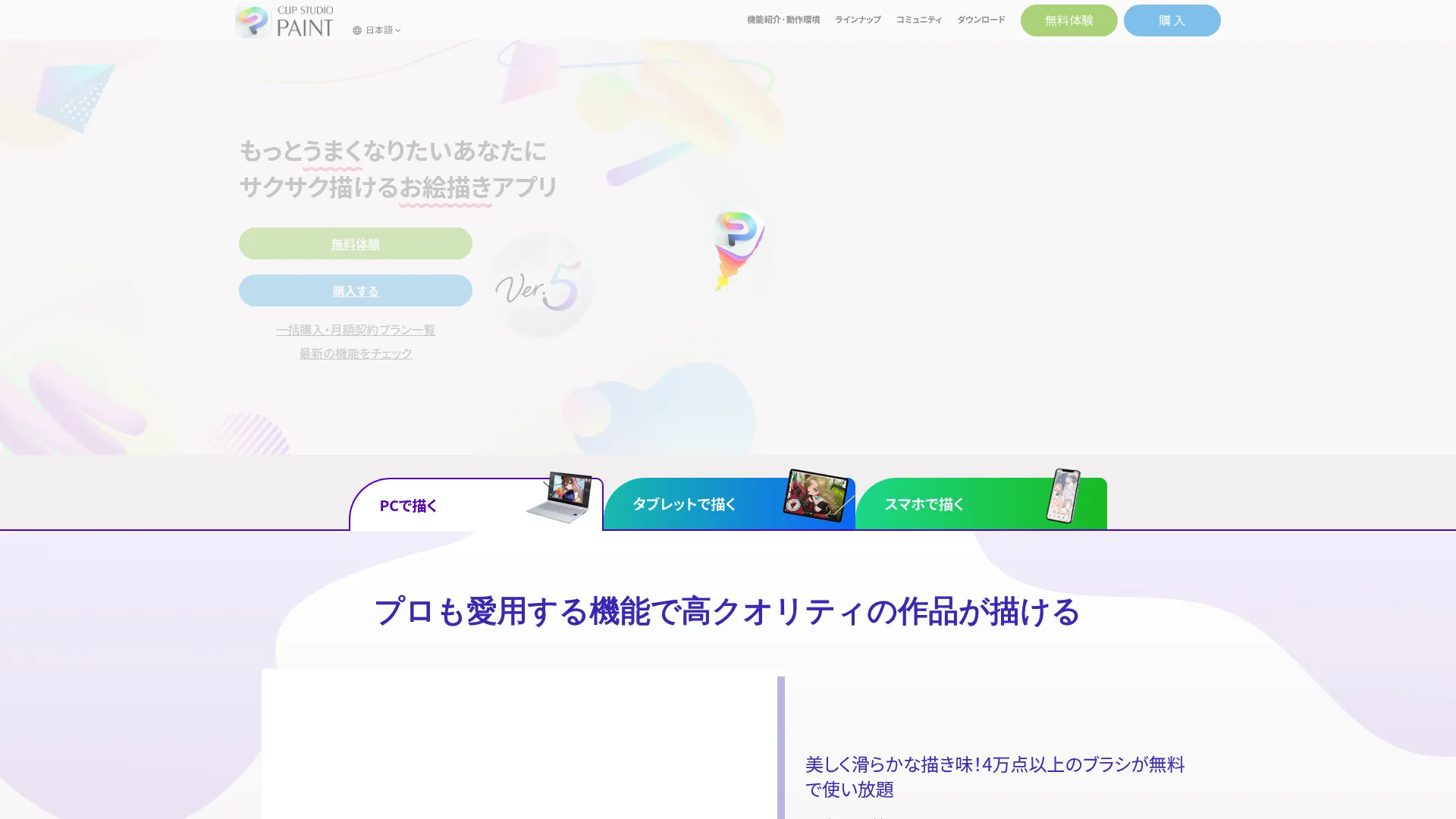Viewport: 1456px width, 819px height.
Task: Click the tagline もっとうまくなりたいあなたに
Action: (393, 151)
